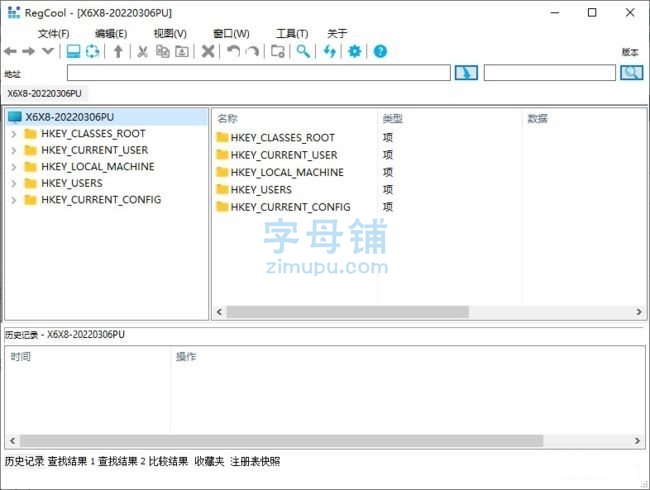Open the 工具(T) menu
This screenshot has width=650, height=490.
click(292, 34)
